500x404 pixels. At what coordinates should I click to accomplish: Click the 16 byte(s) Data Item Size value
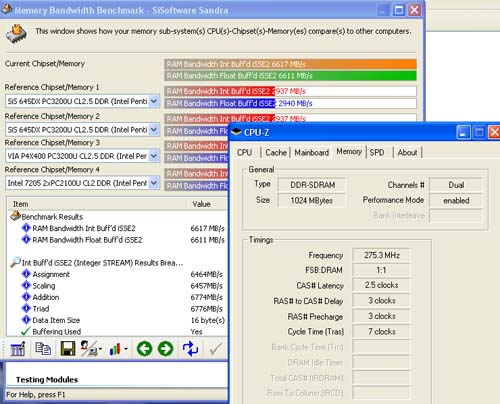[x=208, y=320]
